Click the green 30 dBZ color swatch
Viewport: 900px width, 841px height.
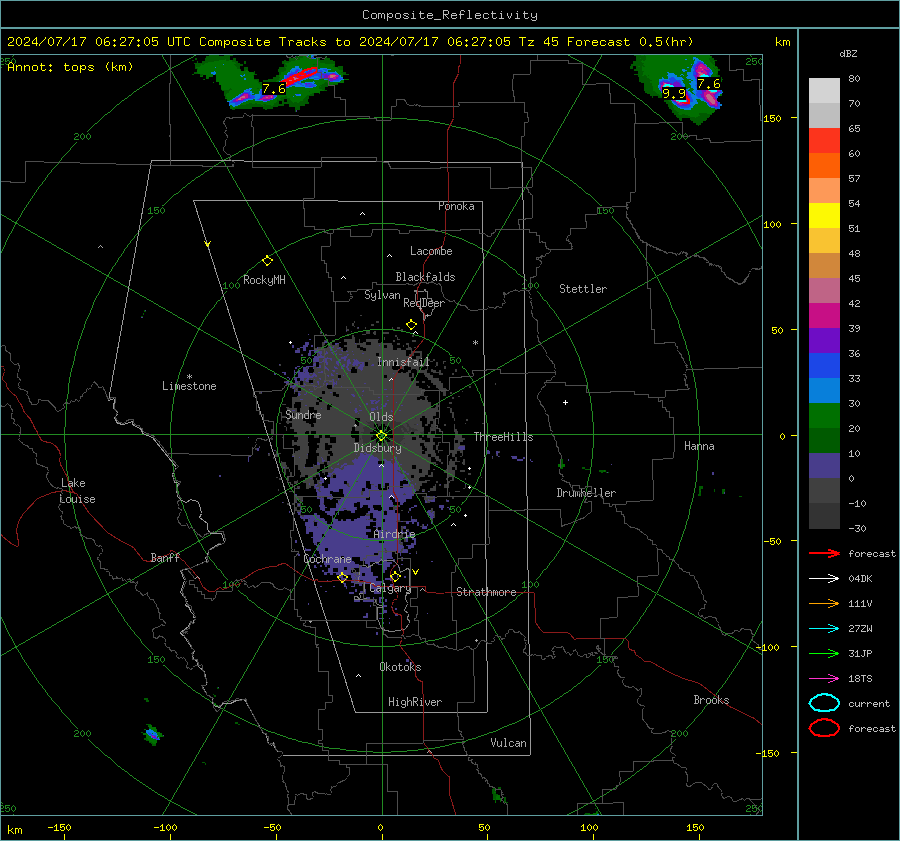[824, 415]
